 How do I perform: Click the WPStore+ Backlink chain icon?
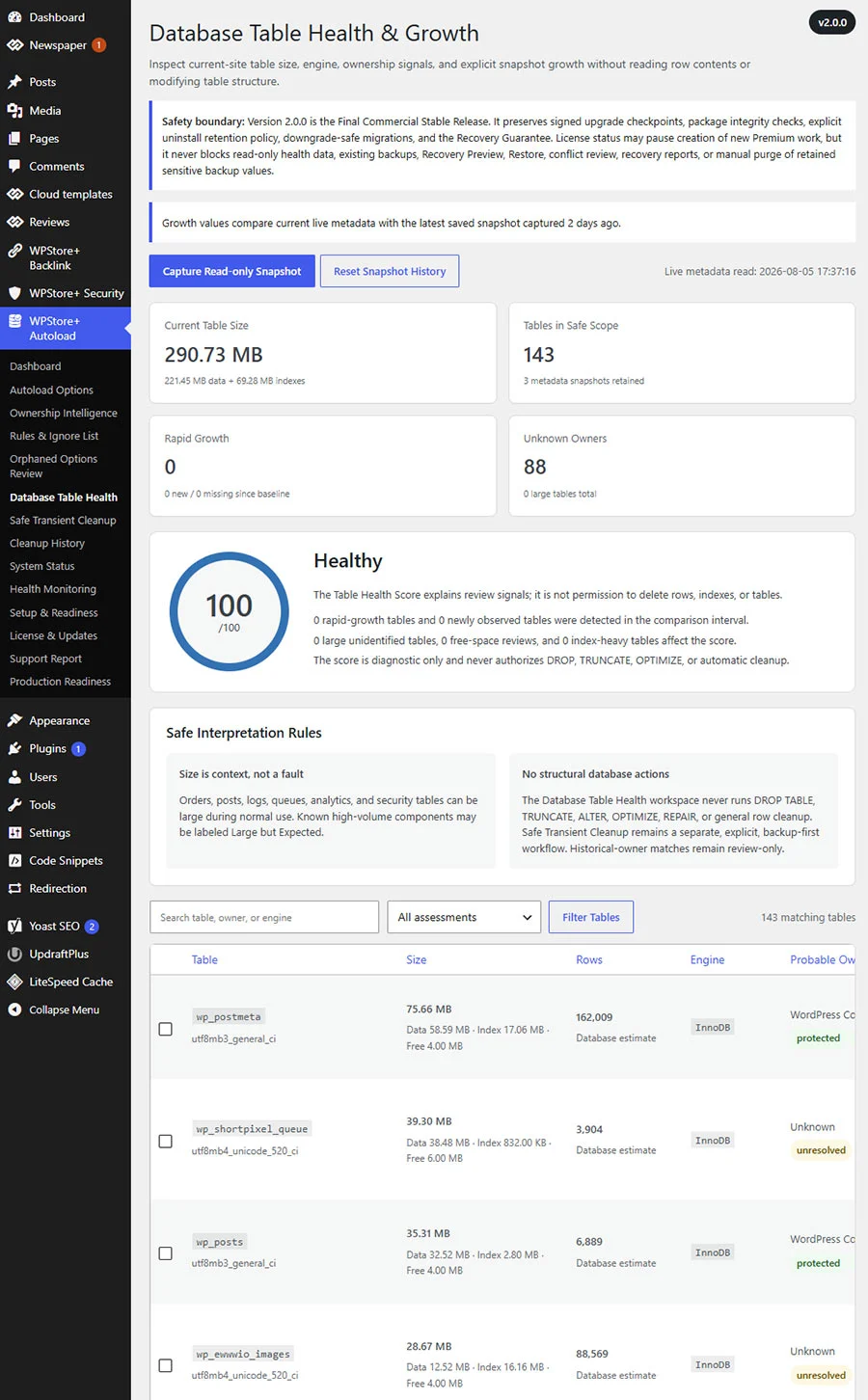click(x=14, y=251)
